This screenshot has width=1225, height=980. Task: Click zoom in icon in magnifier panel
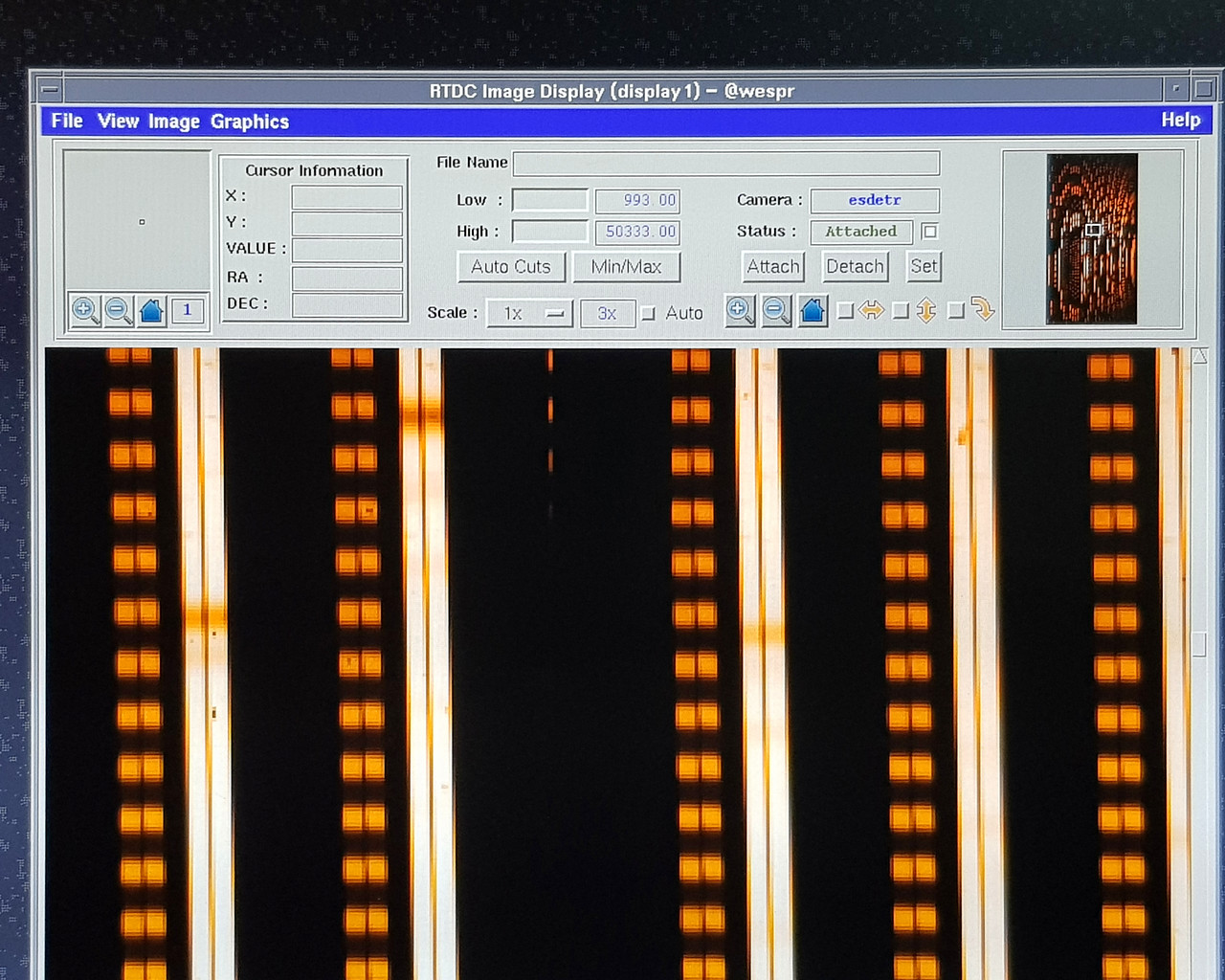pos(85,311)
